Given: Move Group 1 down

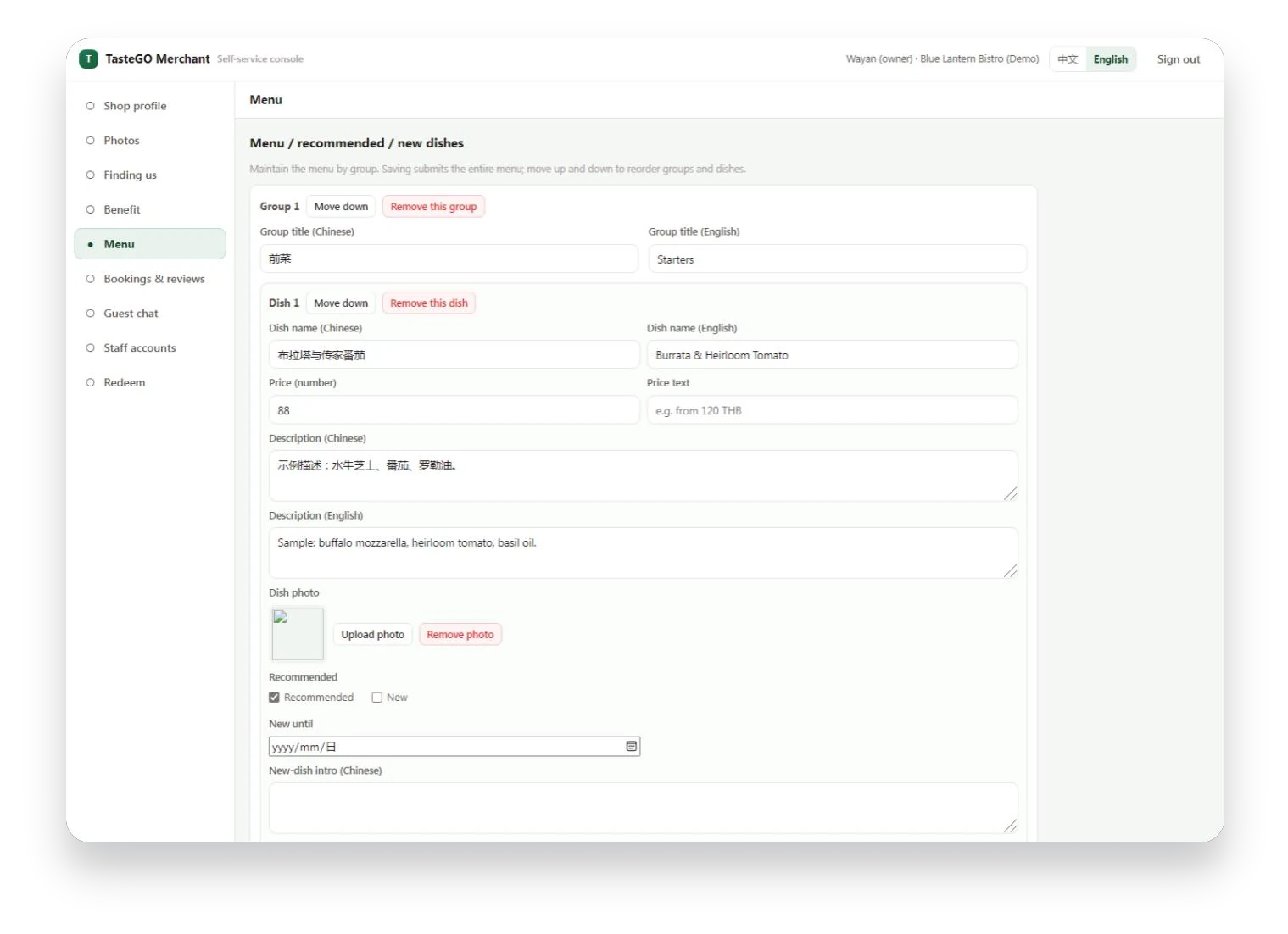Looking at the screenshot, I should (341, 207).
